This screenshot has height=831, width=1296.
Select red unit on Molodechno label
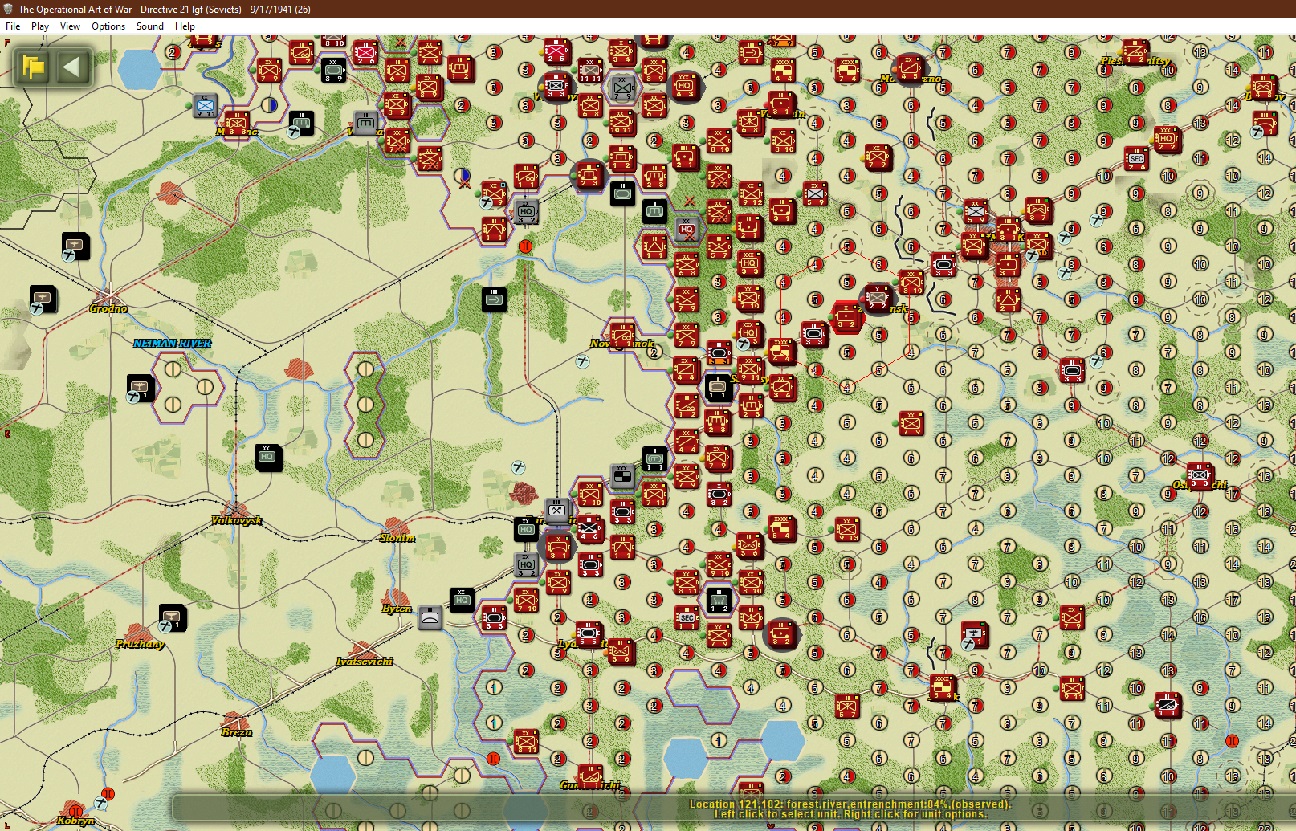pyautogui.click(x=910, y=68)
